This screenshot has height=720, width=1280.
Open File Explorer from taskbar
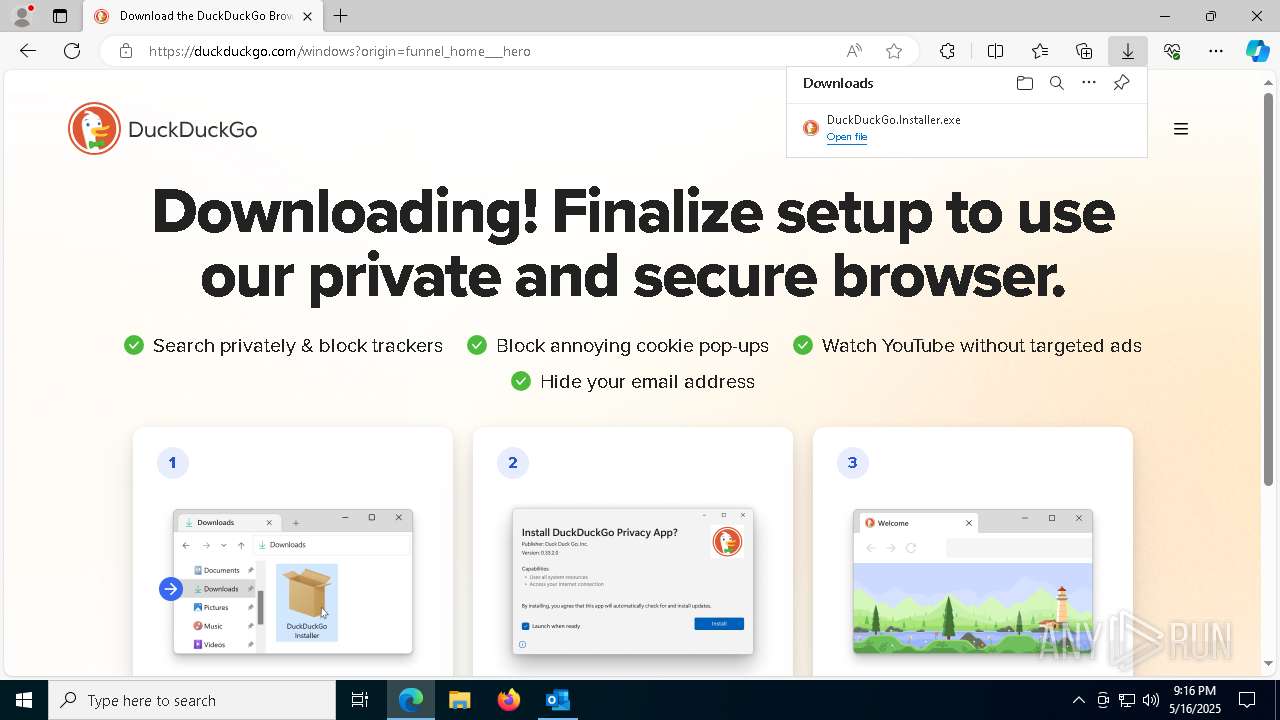click(459, 700)
